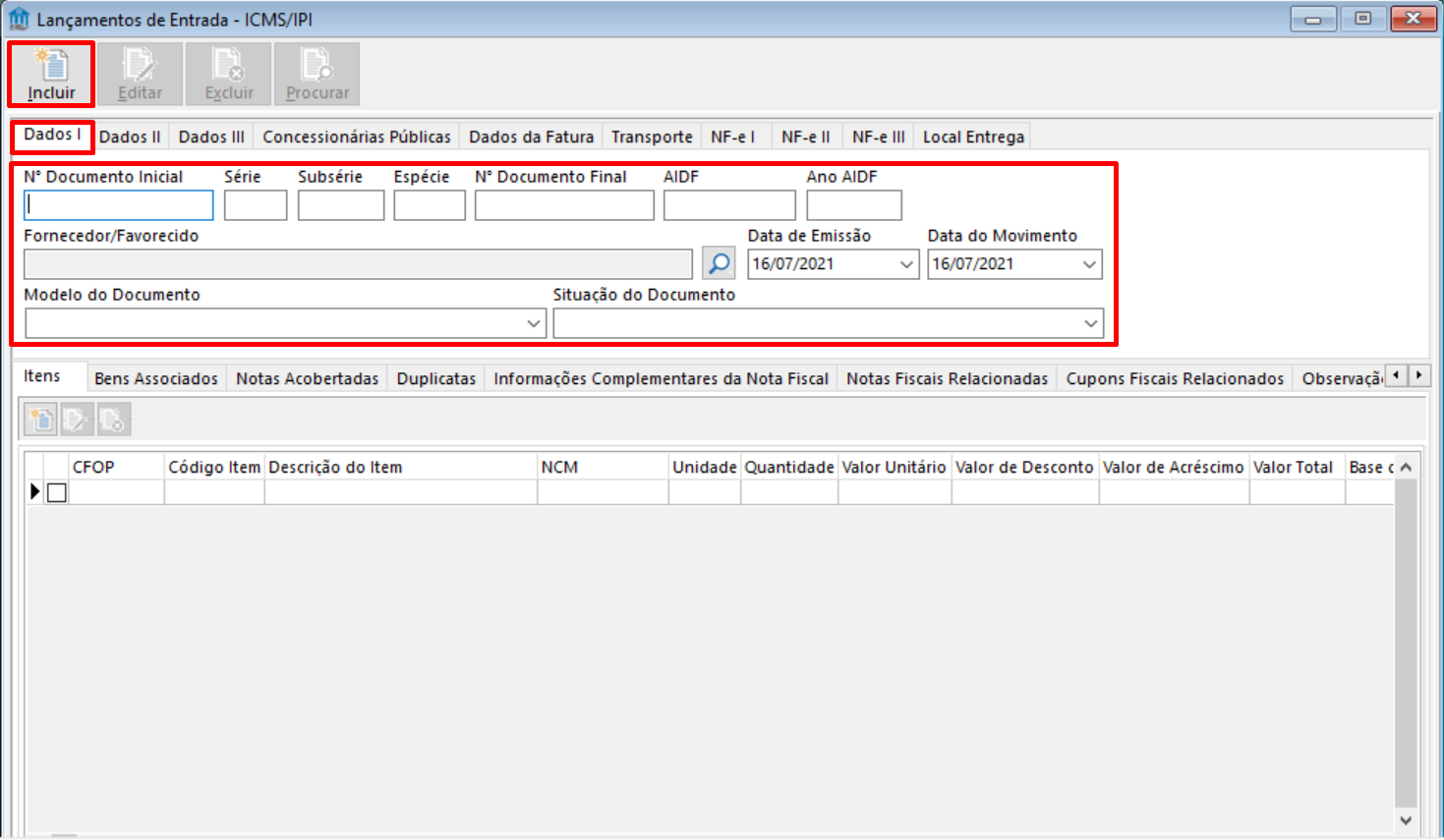Click into AIDF input field
Viewport: 1444px width, 840px height.
(x=729, y=205)
